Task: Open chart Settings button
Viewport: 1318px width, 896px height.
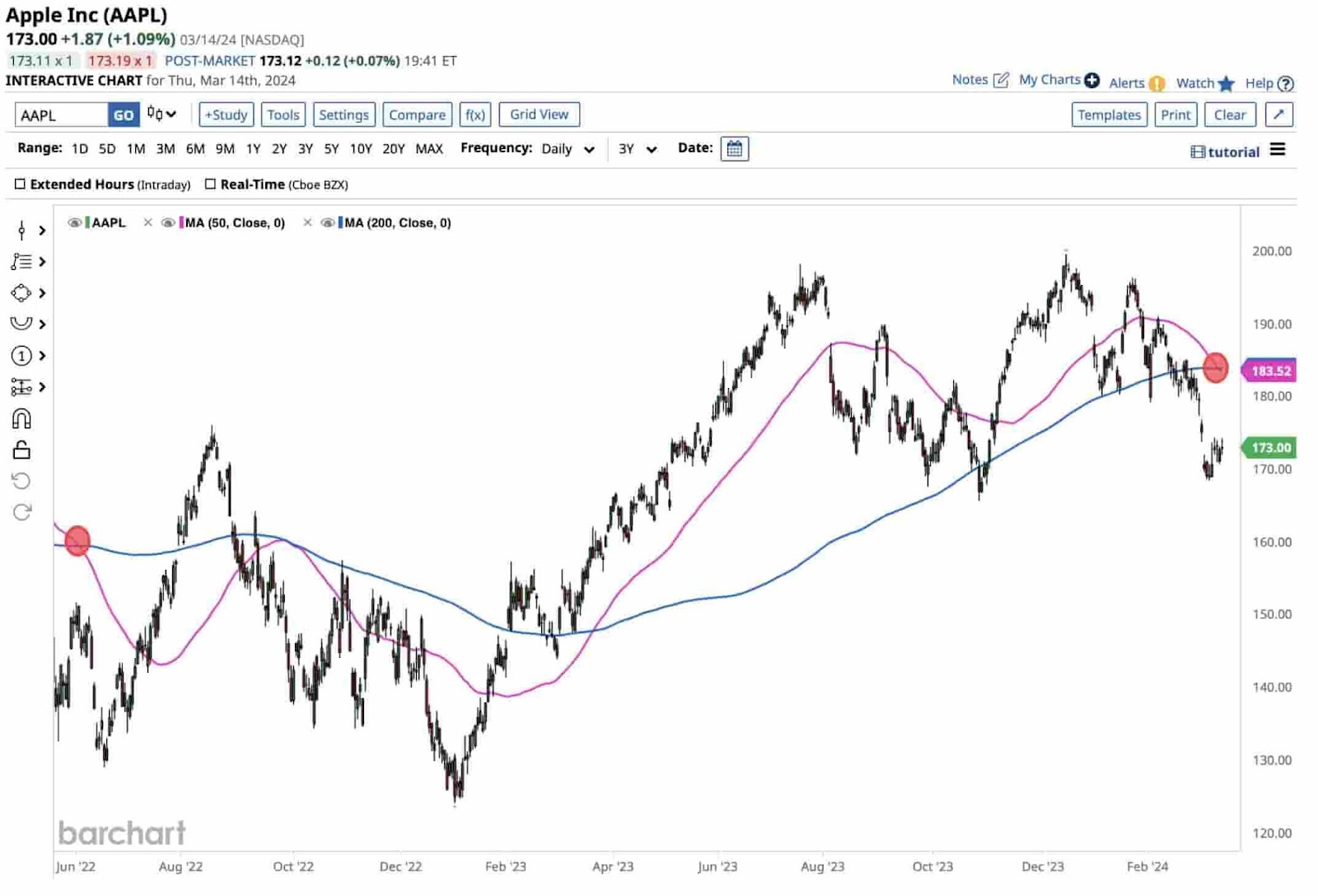Action: (344, 114)
